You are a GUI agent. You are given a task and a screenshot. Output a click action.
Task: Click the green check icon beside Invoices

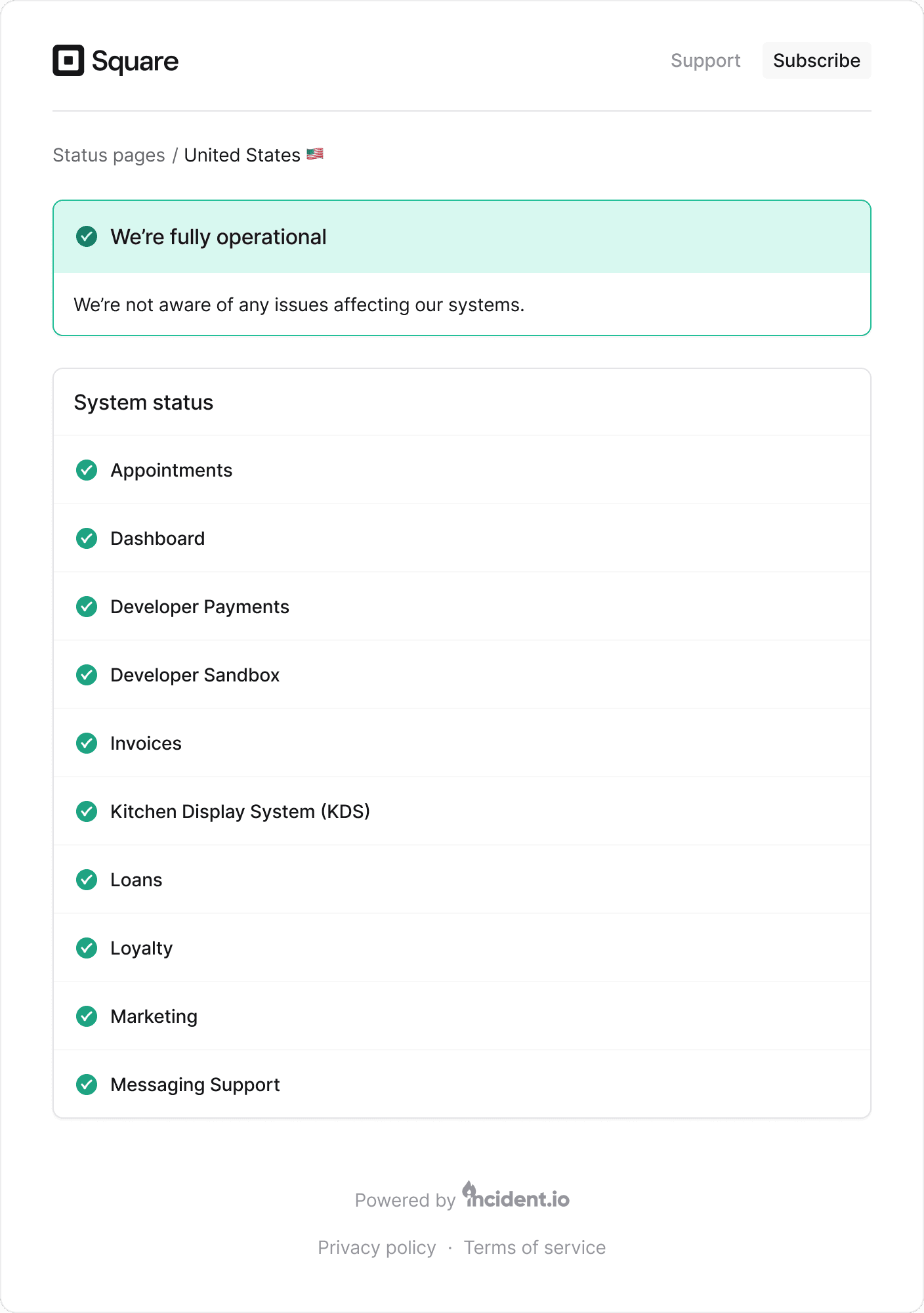coord(87,743)
